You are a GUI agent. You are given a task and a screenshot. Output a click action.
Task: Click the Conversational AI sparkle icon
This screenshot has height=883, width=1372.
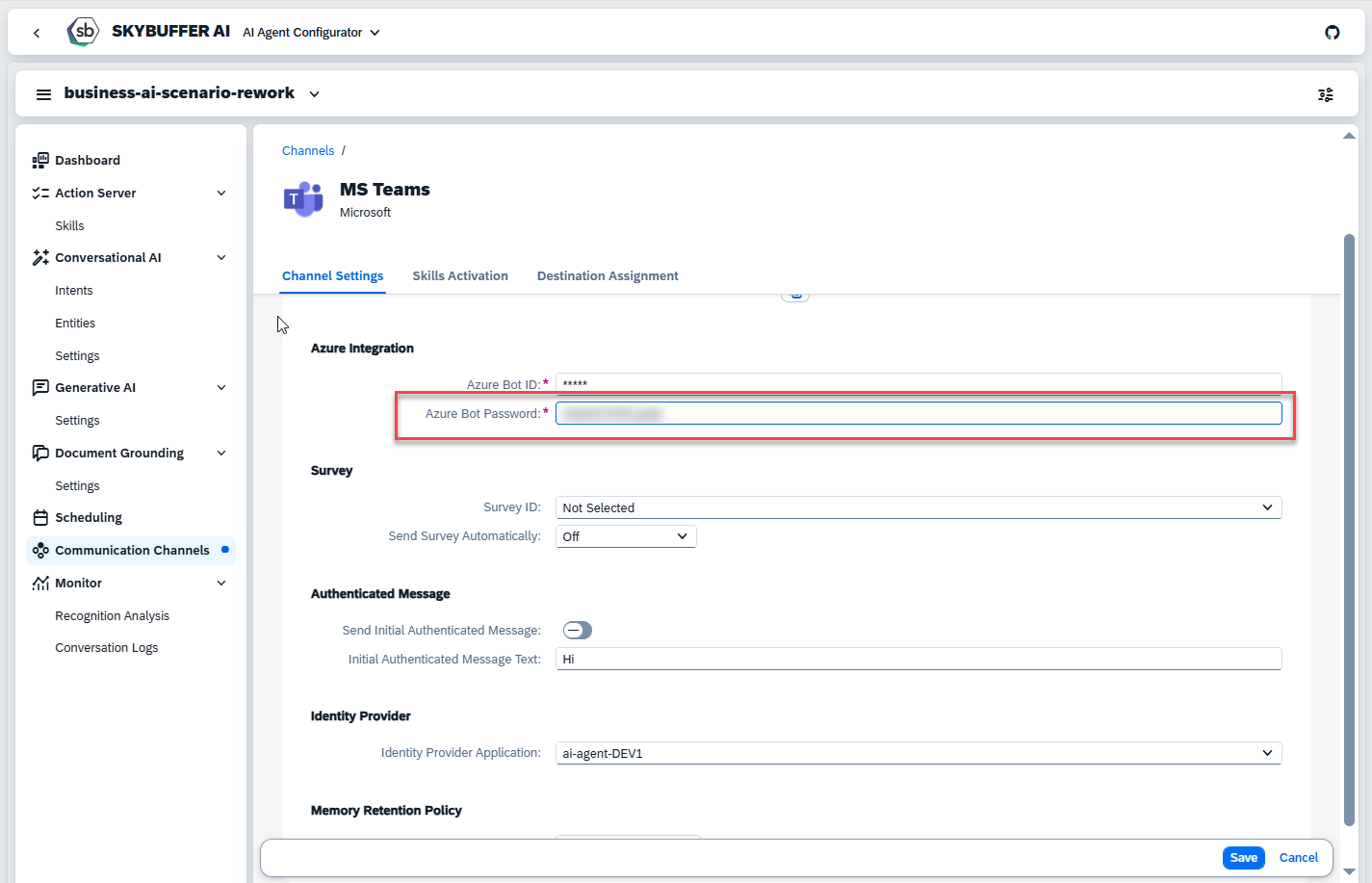[40, 257]
